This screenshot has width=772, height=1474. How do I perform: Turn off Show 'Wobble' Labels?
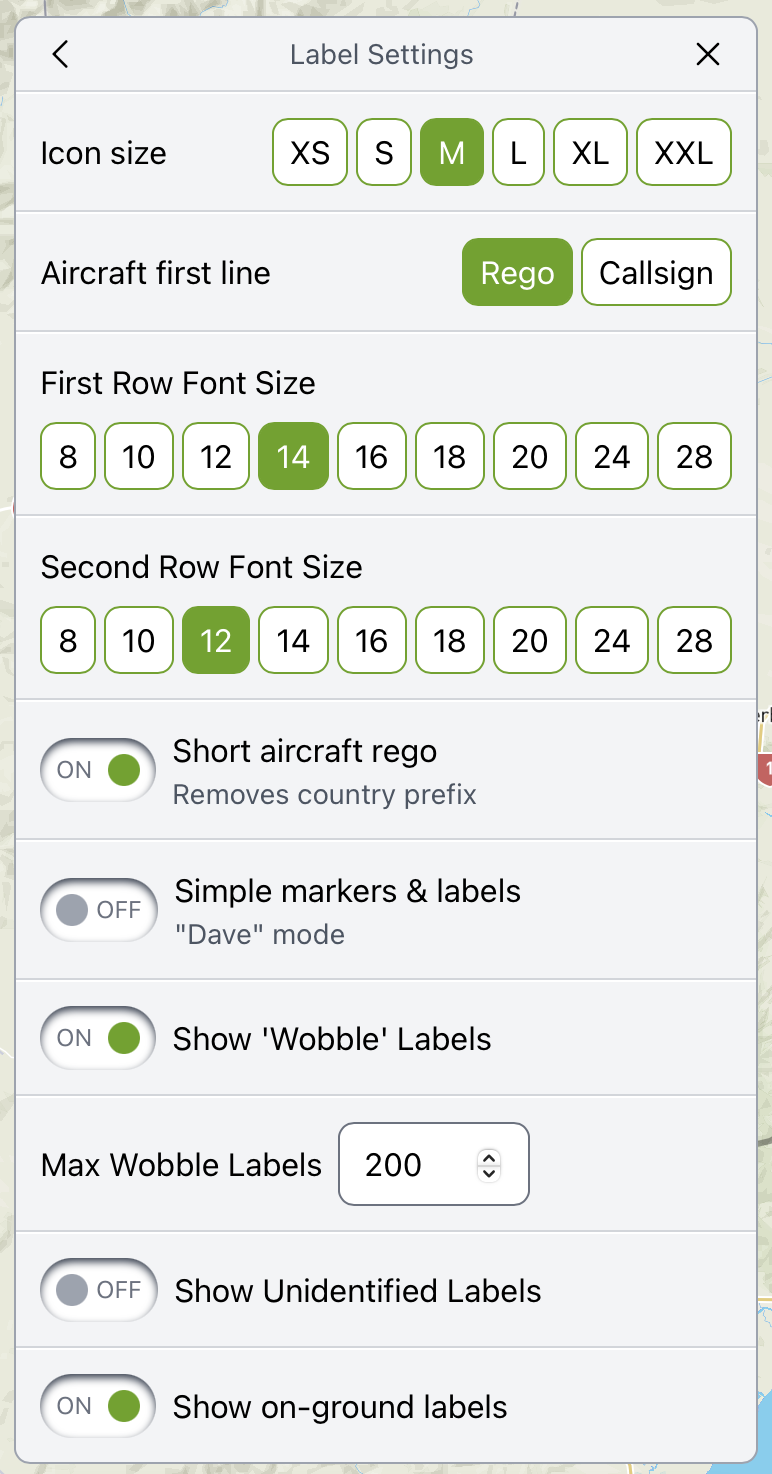tap(99, 1039)
